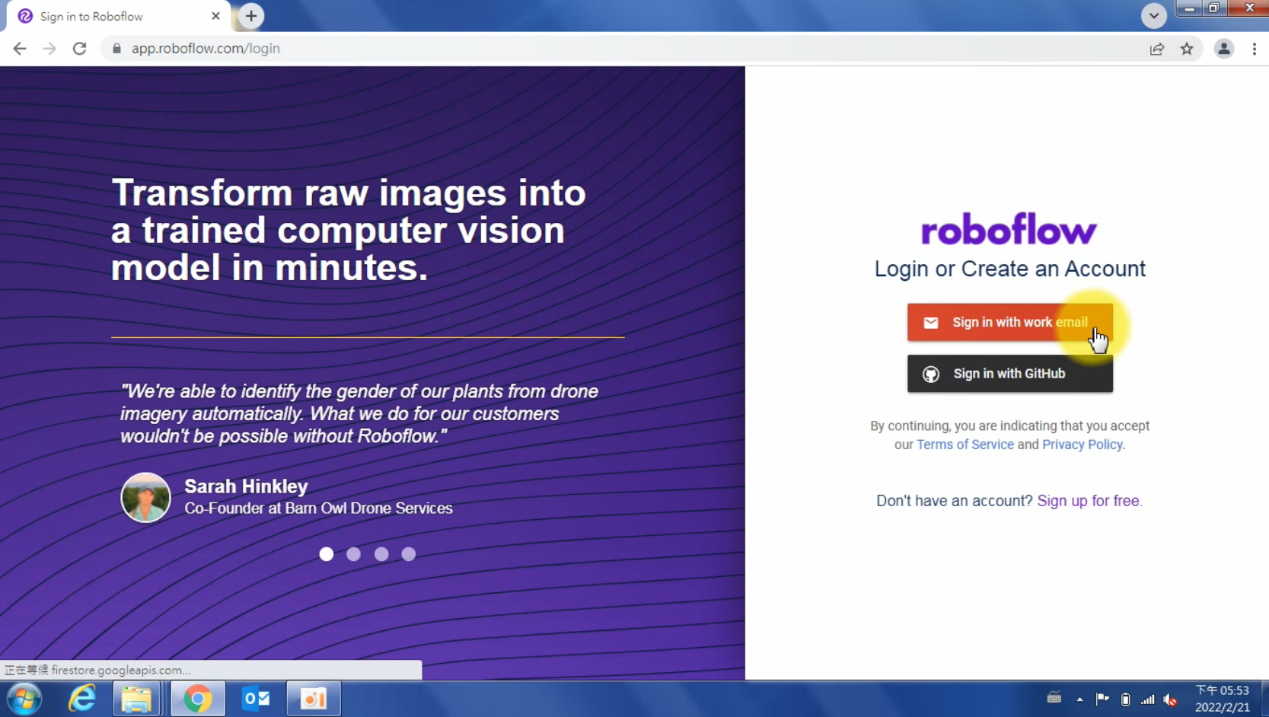This screenshot has height=717, width=1269.
Task: Open the Terms of Service link
Action: click(965, 445)
